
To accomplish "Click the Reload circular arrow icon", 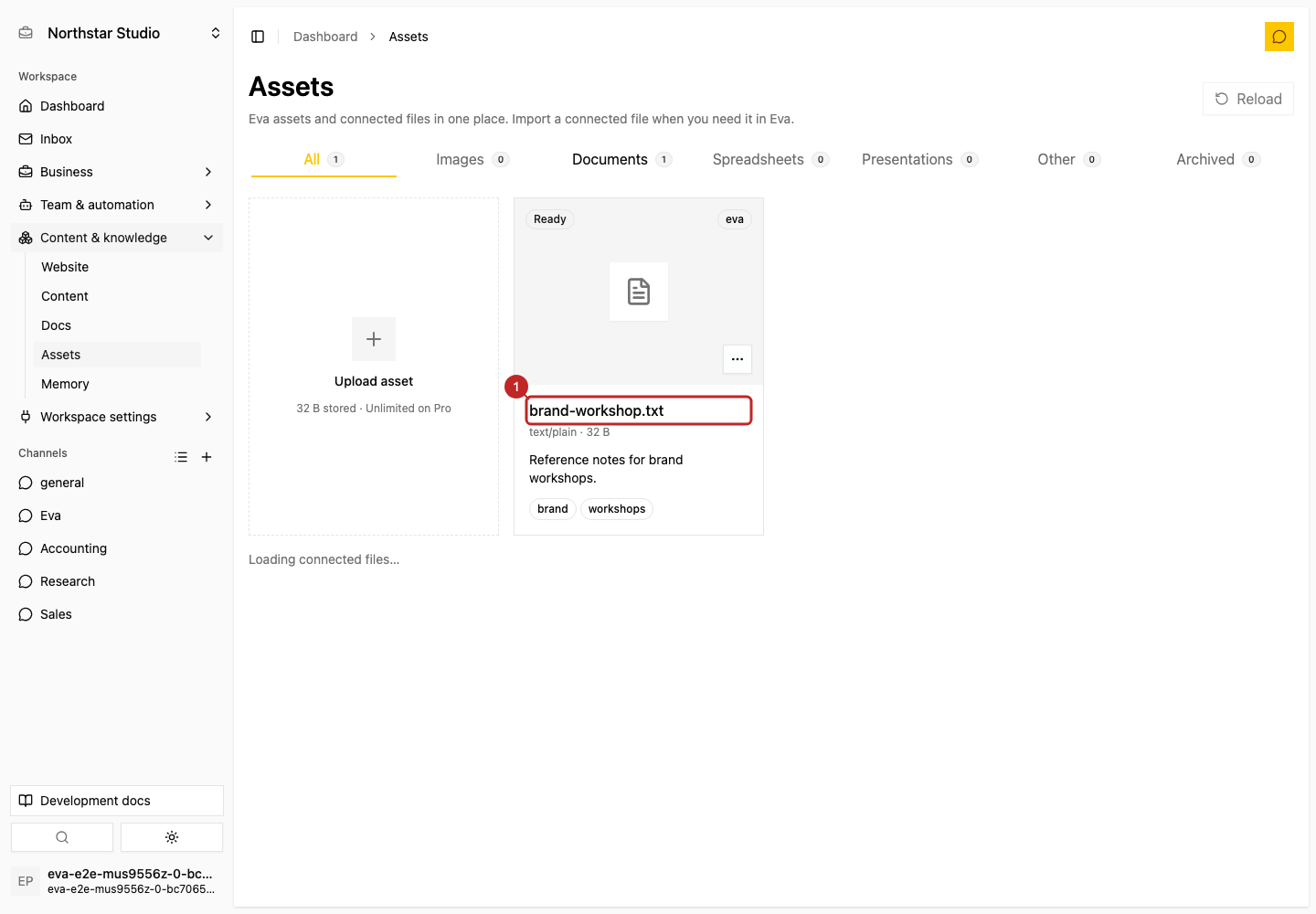I will click(x=1222, y=99).
